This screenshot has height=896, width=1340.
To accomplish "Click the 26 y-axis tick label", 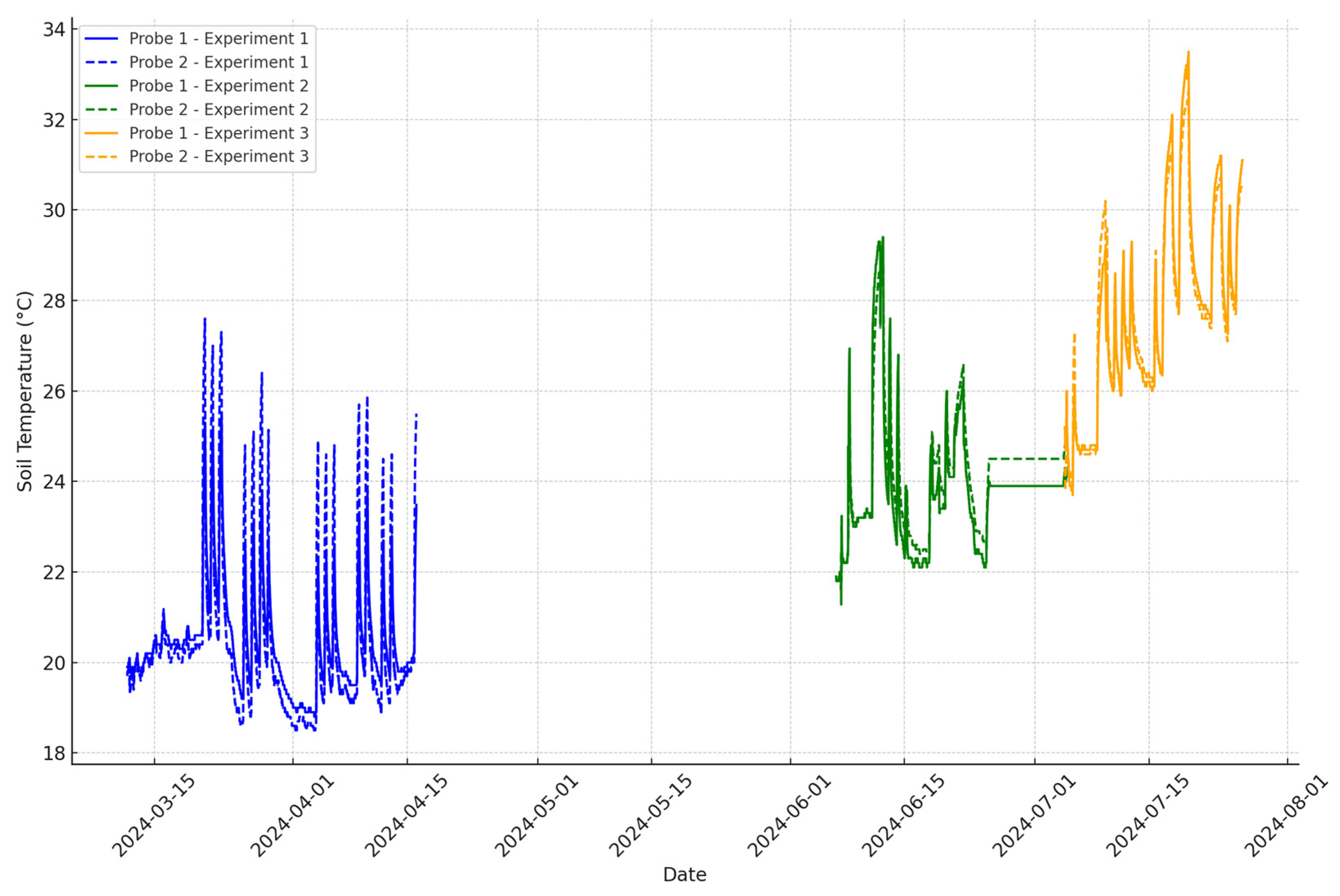I will (x=54, y=391).
